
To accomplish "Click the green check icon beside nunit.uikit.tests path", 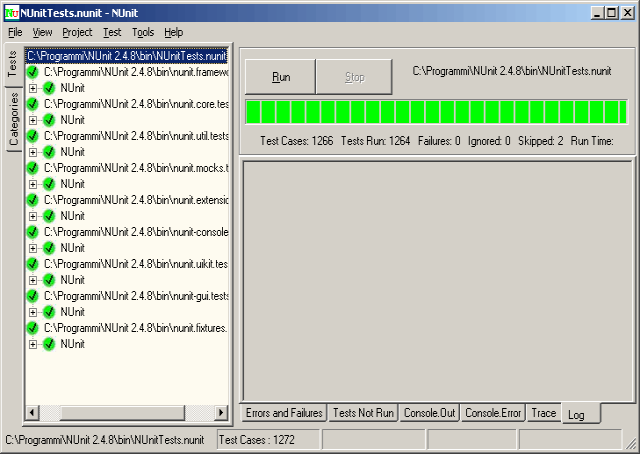I will (32, 264).
